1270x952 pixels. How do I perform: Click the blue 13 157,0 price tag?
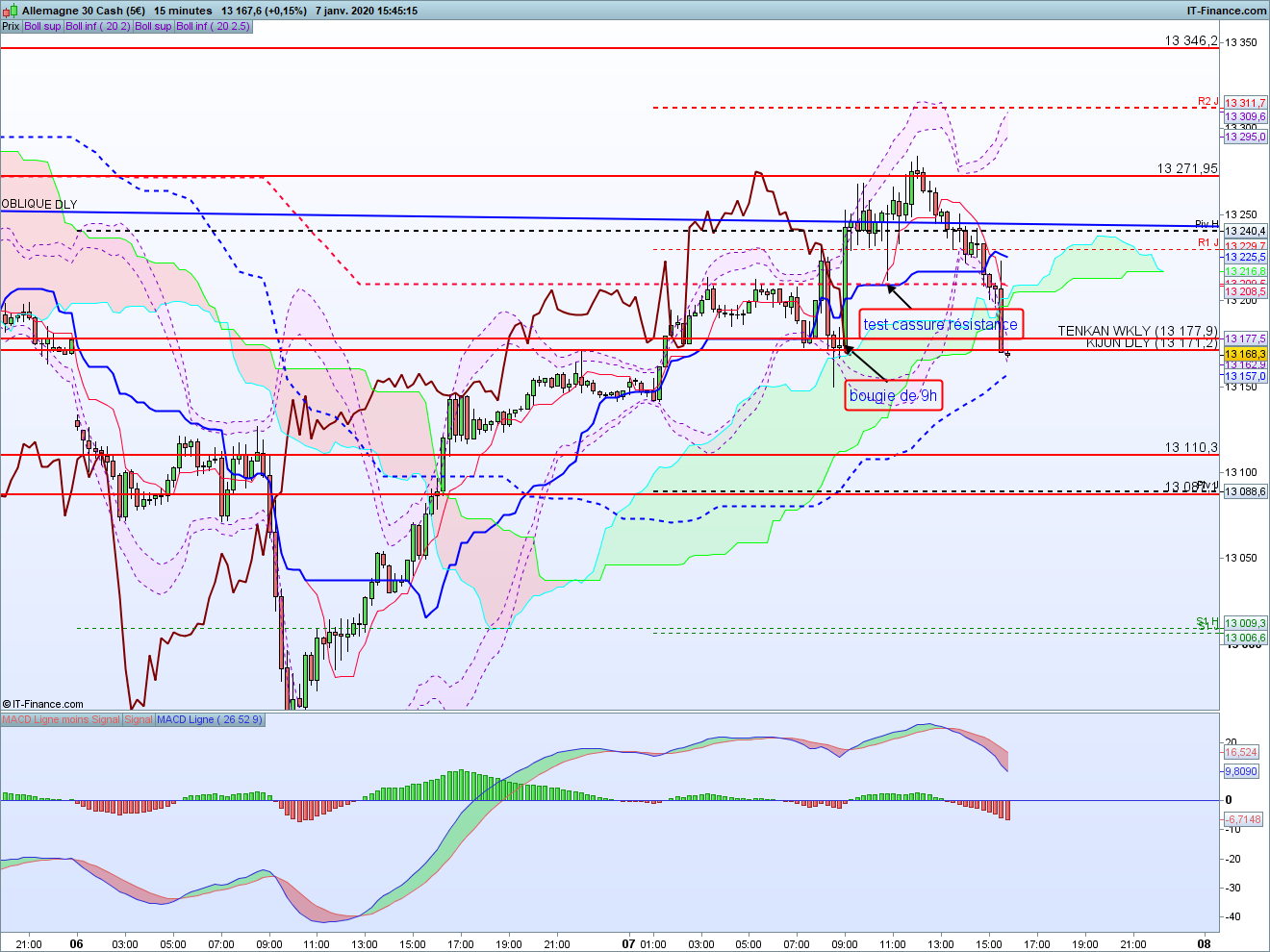pos(1245,376)
